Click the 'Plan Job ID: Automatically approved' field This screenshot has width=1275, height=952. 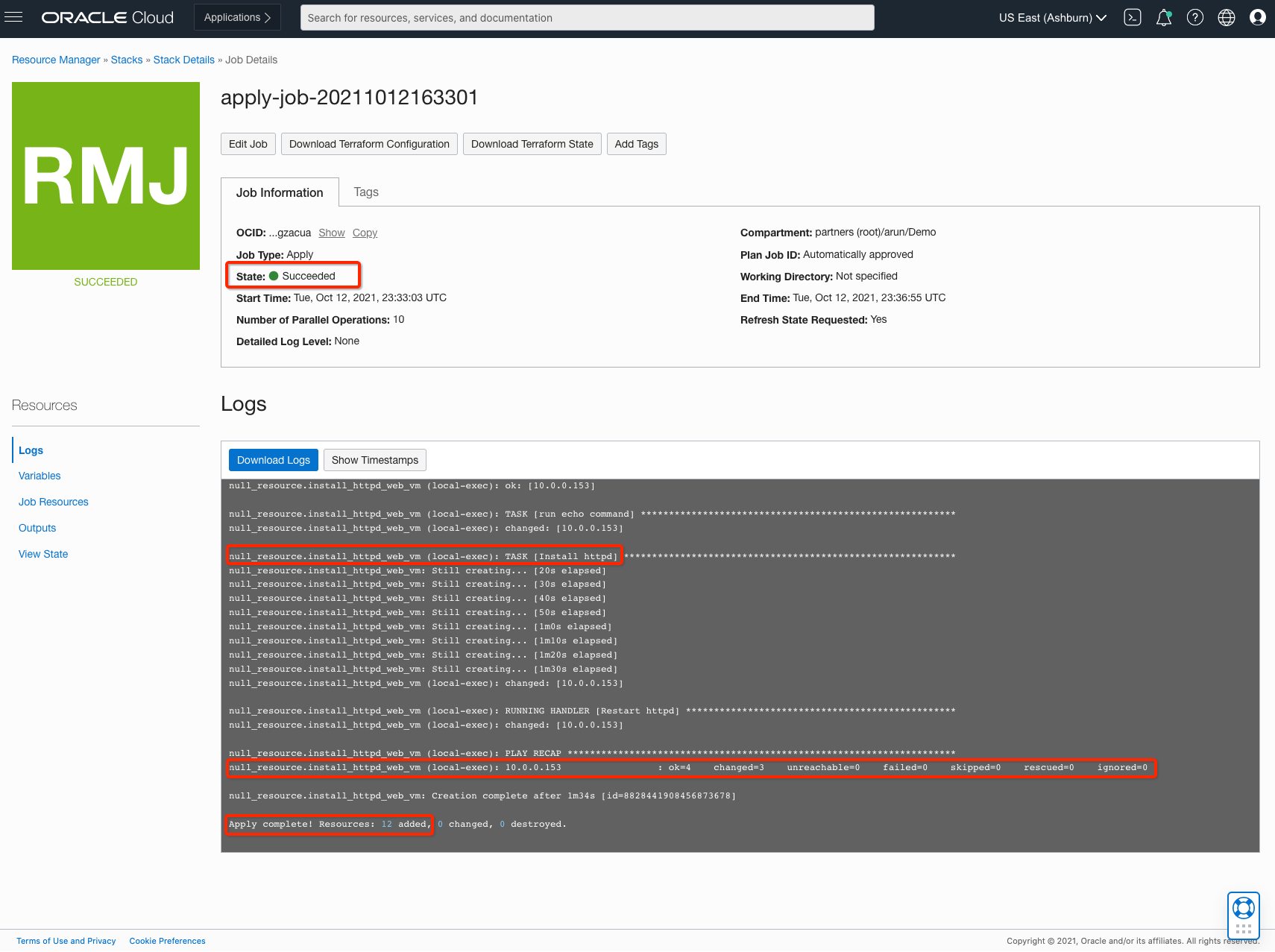827,254
